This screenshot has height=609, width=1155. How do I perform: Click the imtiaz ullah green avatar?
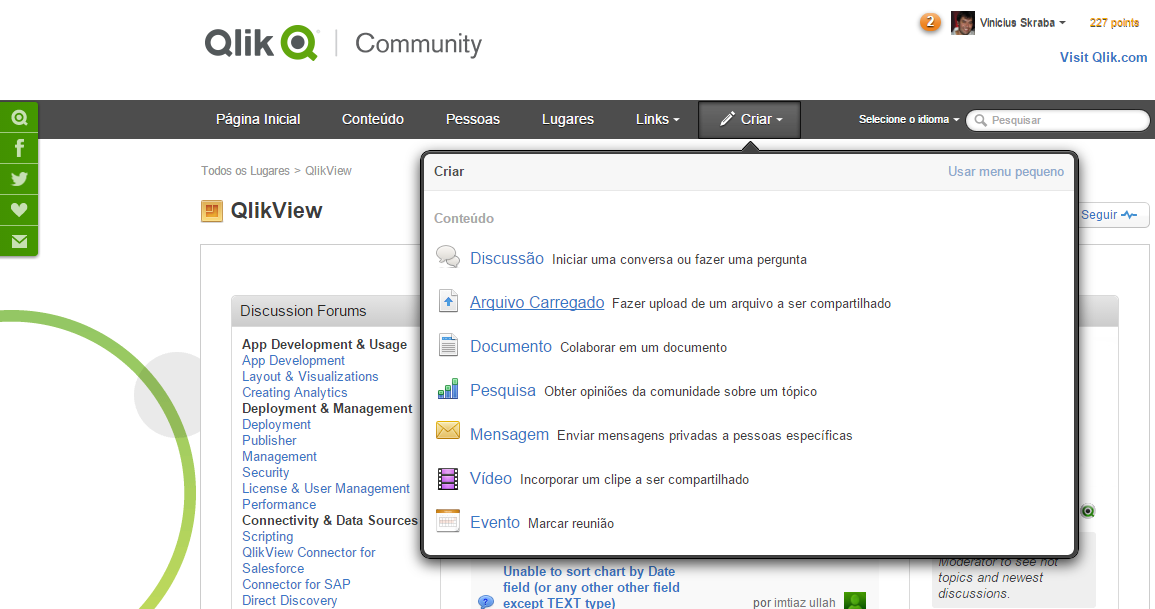click(x=854, y=600)
